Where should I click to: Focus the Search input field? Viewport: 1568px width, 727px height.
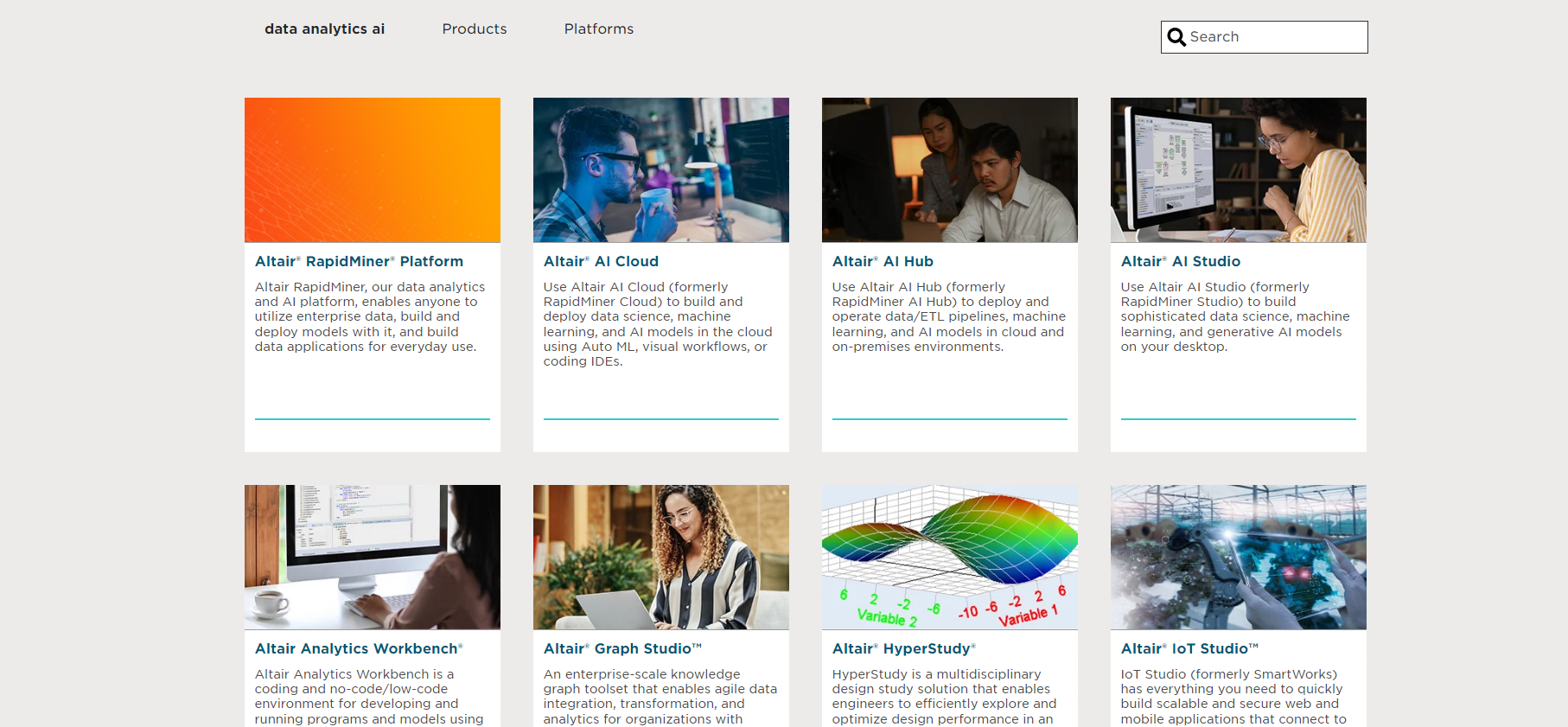tap(1264, 37)
